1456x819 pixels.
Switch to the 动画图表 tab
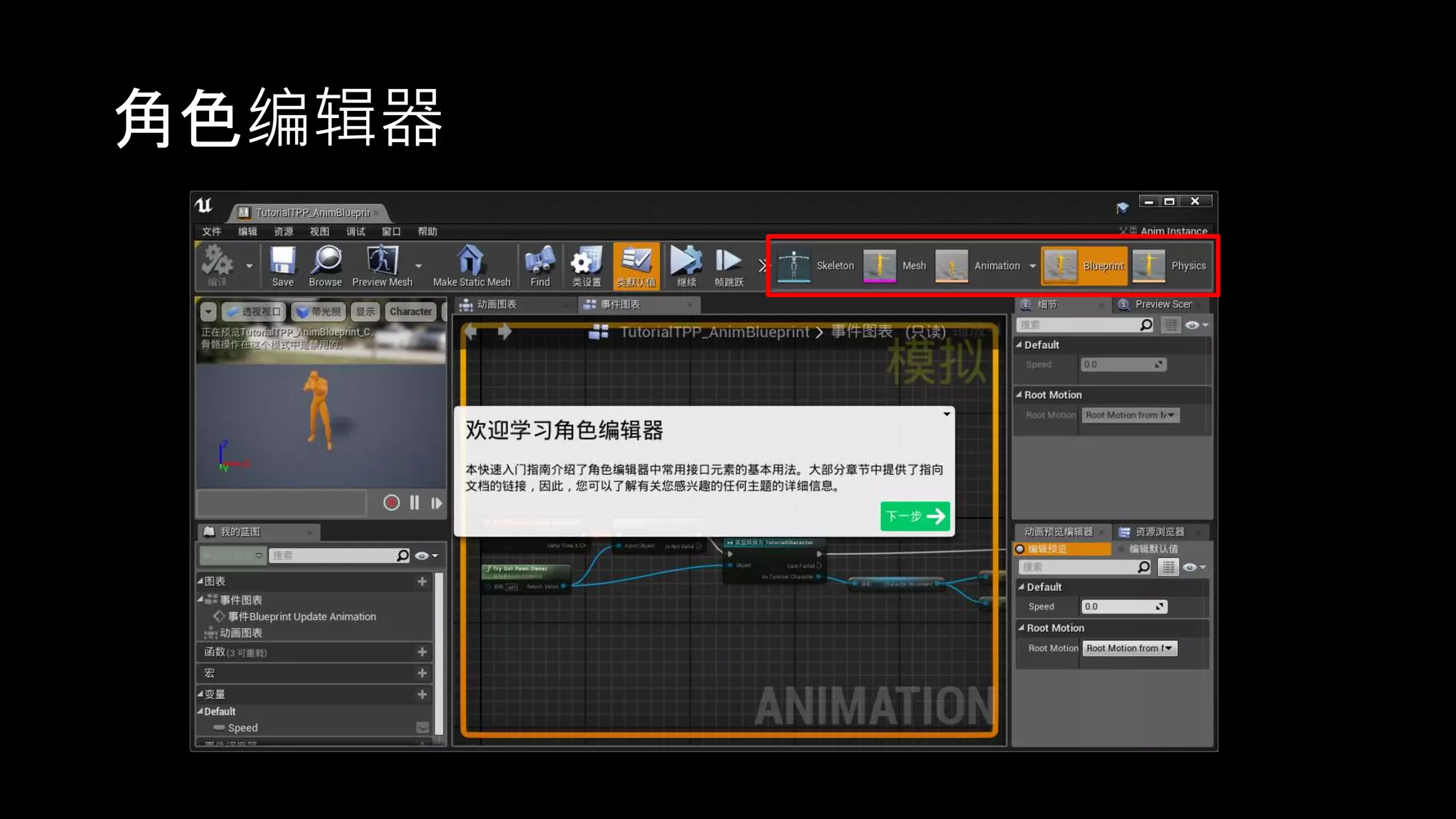pyautogui.click(x=497, y=304)
